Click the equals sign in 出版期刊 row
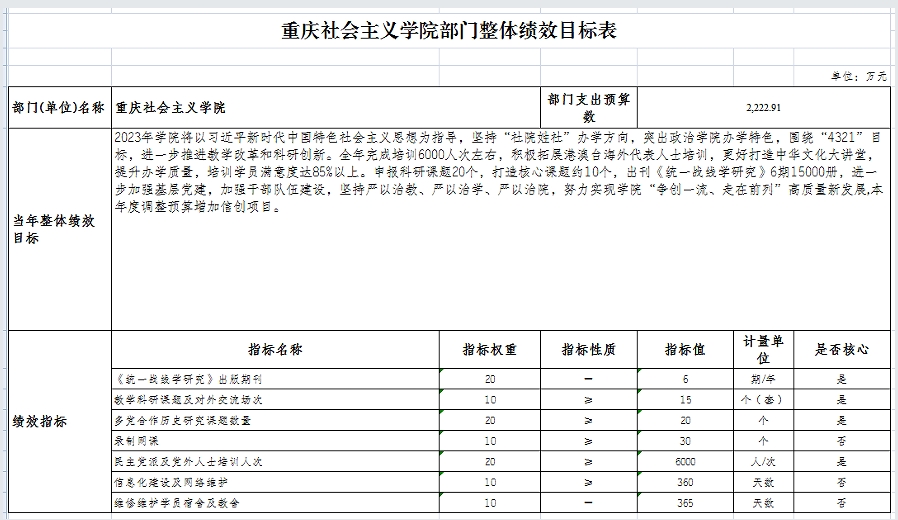The image size is (898, 520). [589, 379]
